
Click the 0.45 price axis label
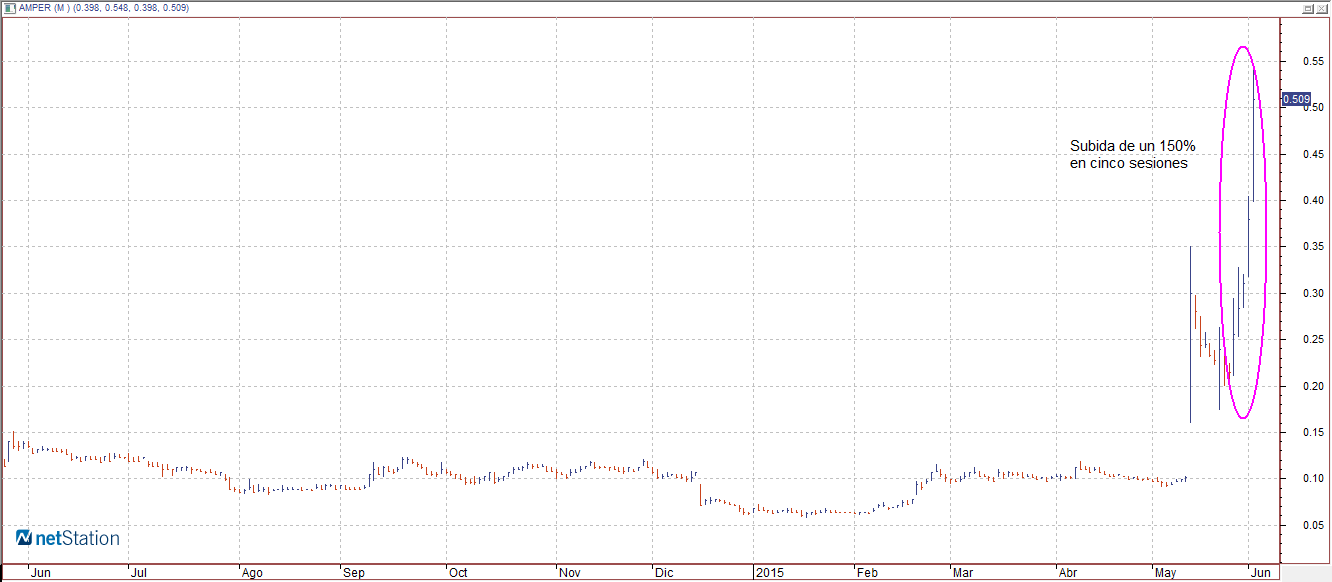(1312, 154)
